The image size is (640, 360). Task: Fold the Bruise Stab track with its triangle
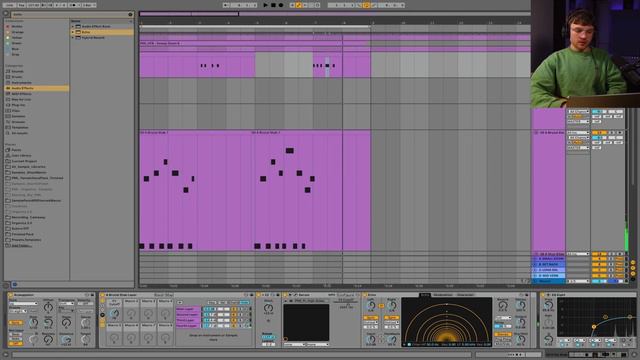[x=536, y=133]
